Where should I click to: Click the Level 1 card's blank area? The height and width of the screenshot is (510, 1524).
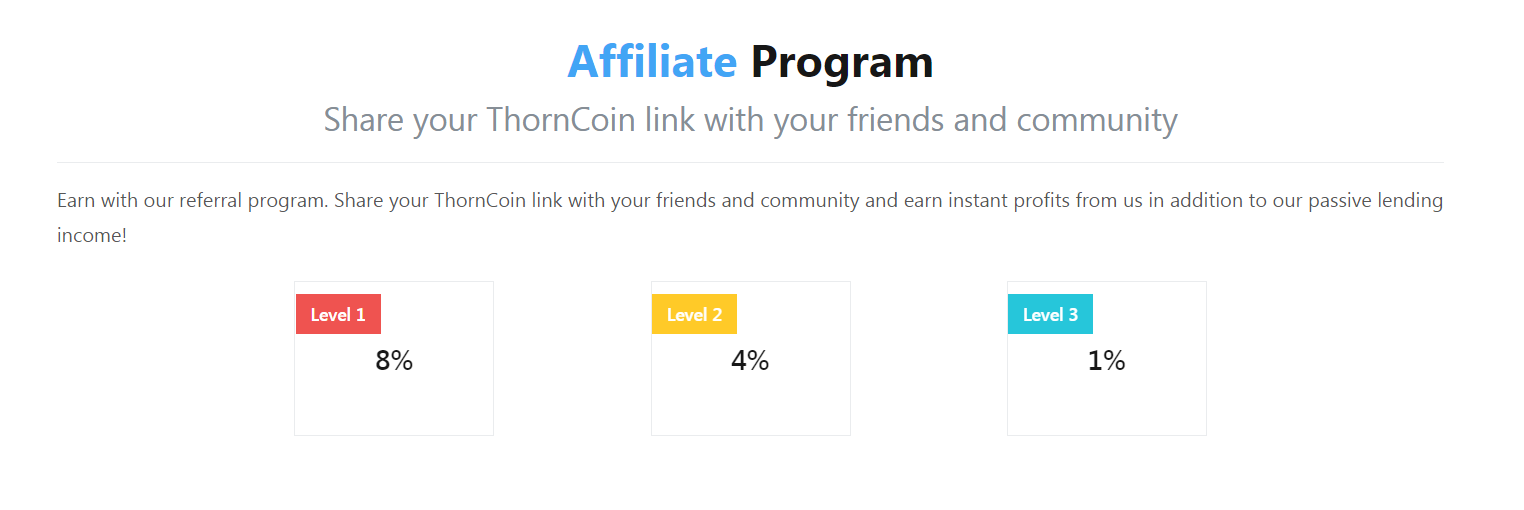[x=394, y=405]
